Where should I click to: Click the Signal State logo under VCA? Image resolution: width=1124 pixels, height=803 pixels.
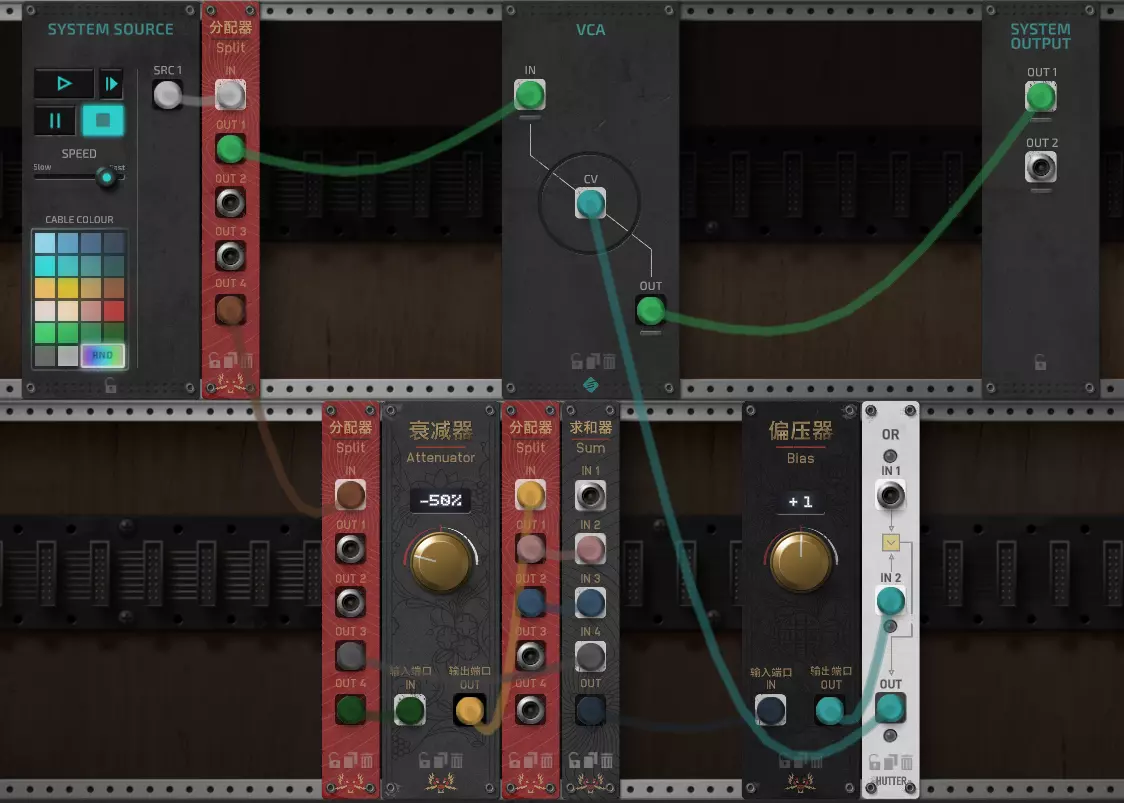pos(591,385)
